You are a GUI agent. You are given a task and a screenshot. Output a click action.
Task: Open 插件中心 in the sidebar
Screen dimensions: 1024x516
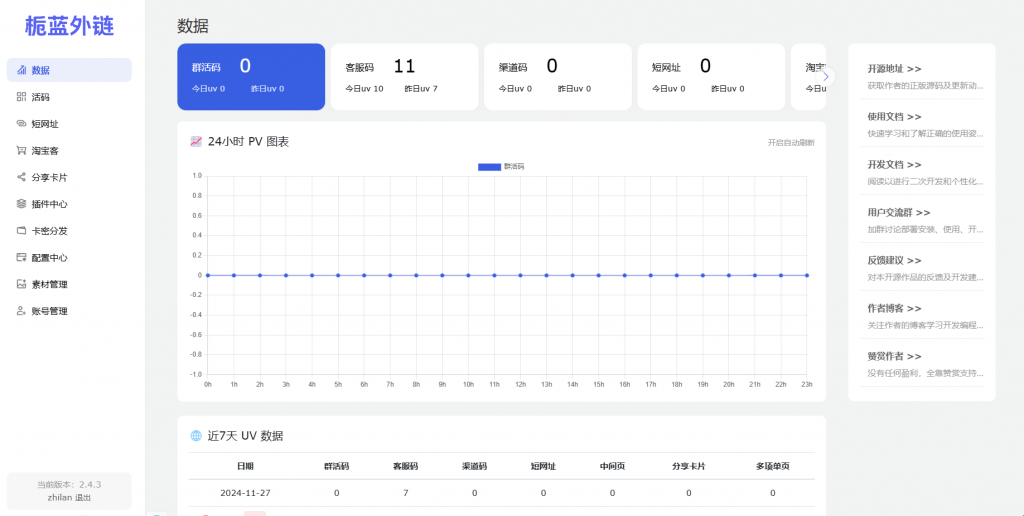pyautogui.click(x=69, y=204)
